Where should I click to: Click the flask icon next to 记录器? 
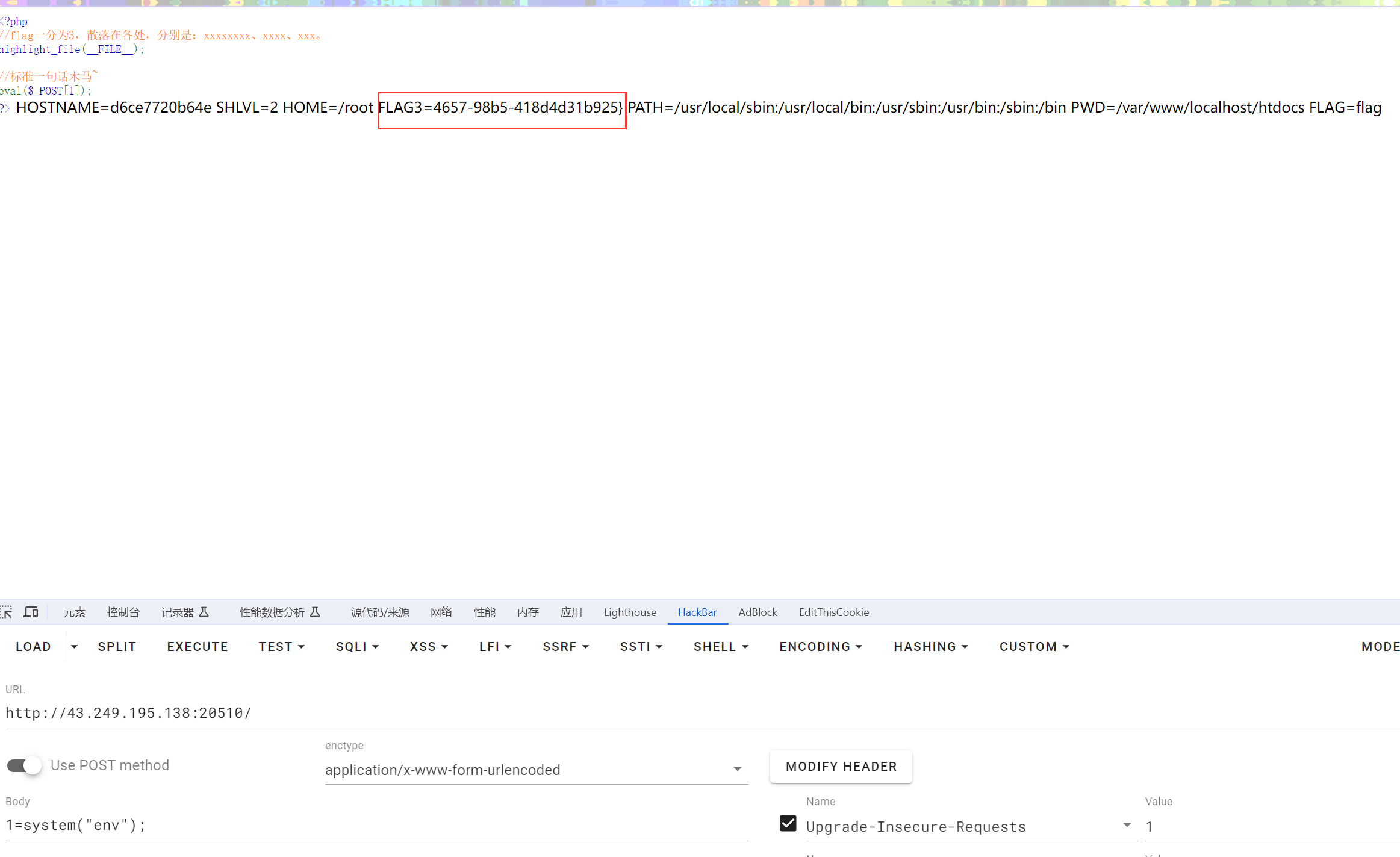(204, 612)
